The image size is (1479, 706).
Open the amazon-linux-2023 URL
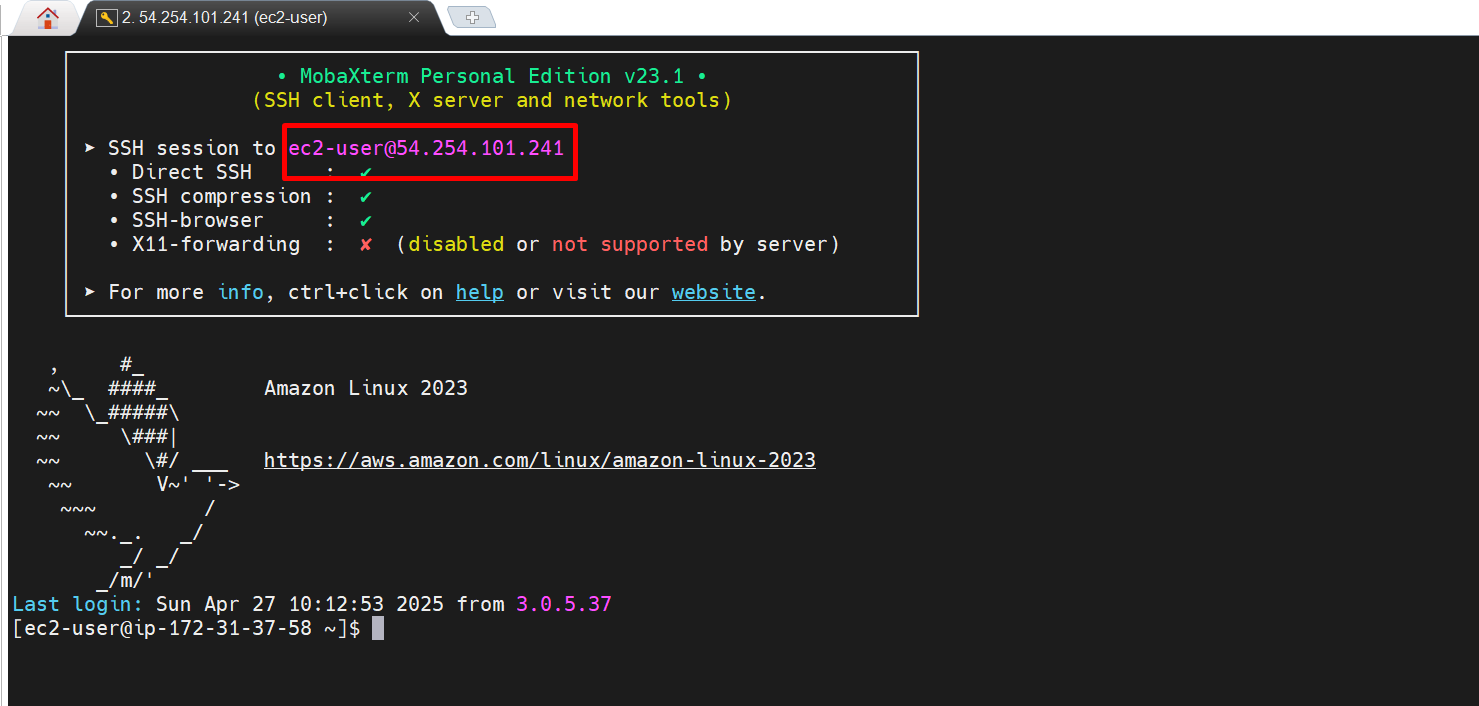pyautogui.click(x=540, y=460)
